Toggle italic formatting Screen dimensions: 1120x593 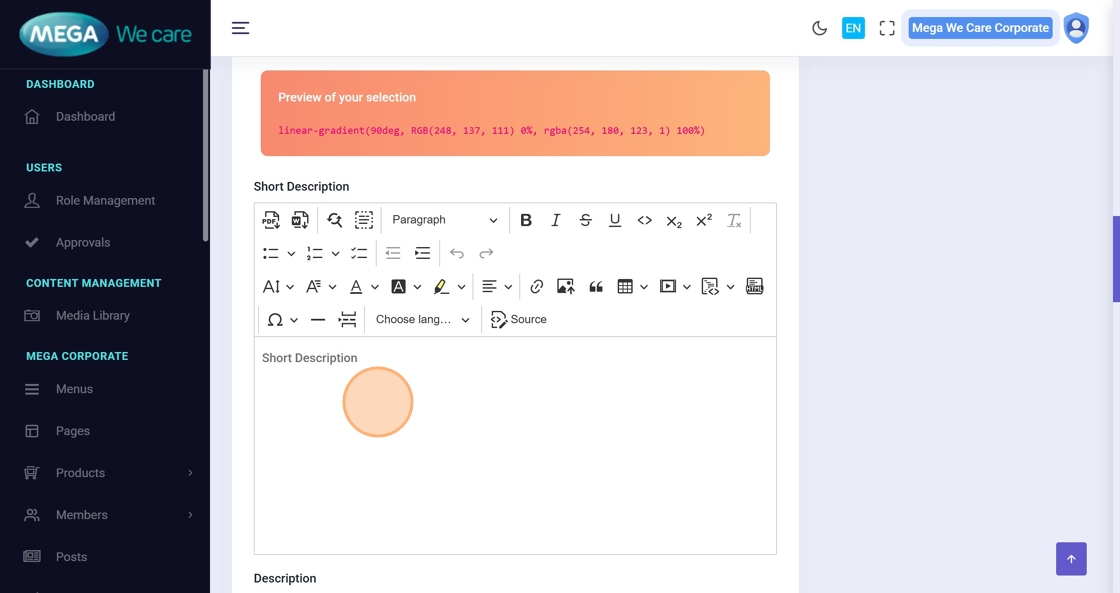click(556, 220)
